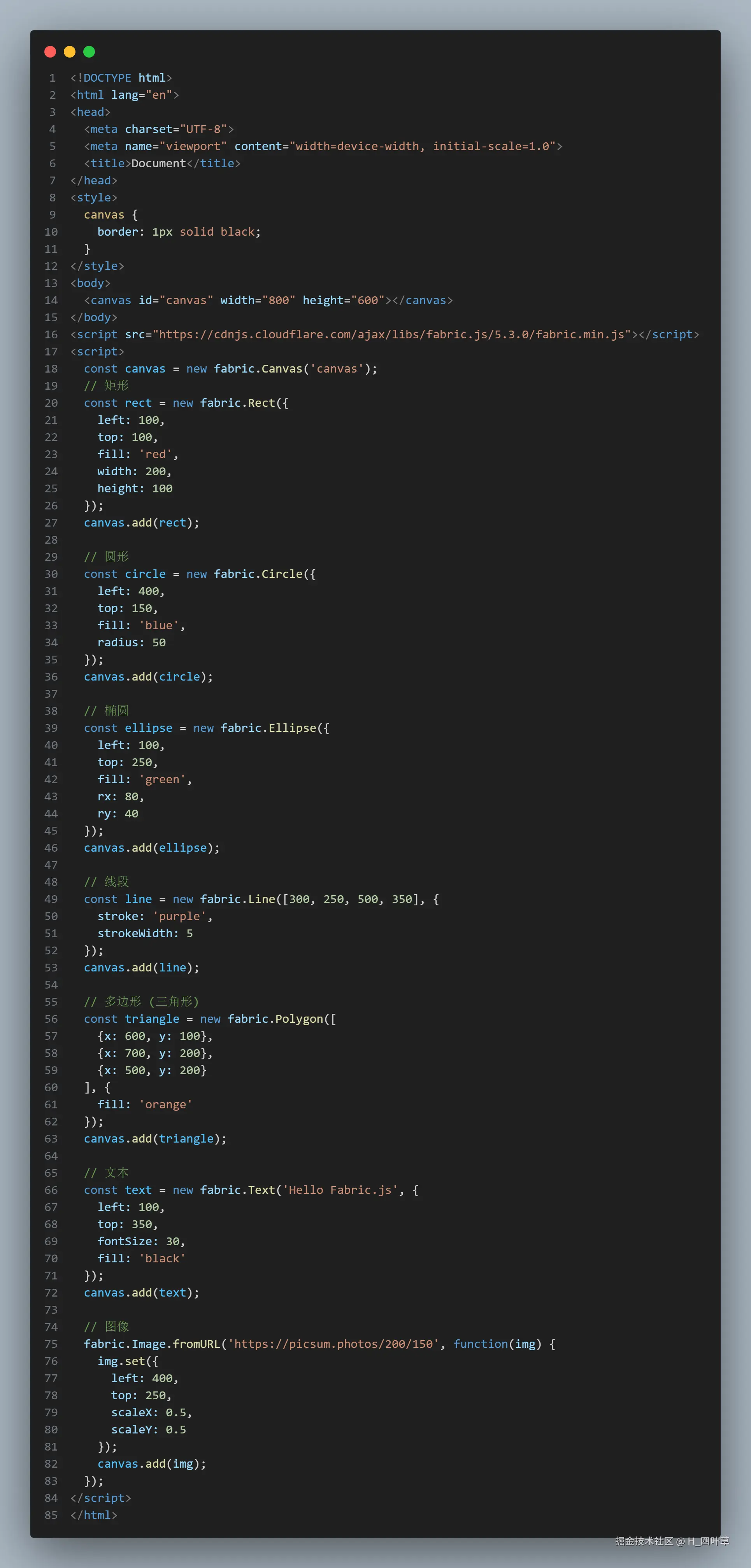Click line number 49 in gutter
Viewport: 751px width, 1568px height.
pyautogui.click(x=51, y=899)
